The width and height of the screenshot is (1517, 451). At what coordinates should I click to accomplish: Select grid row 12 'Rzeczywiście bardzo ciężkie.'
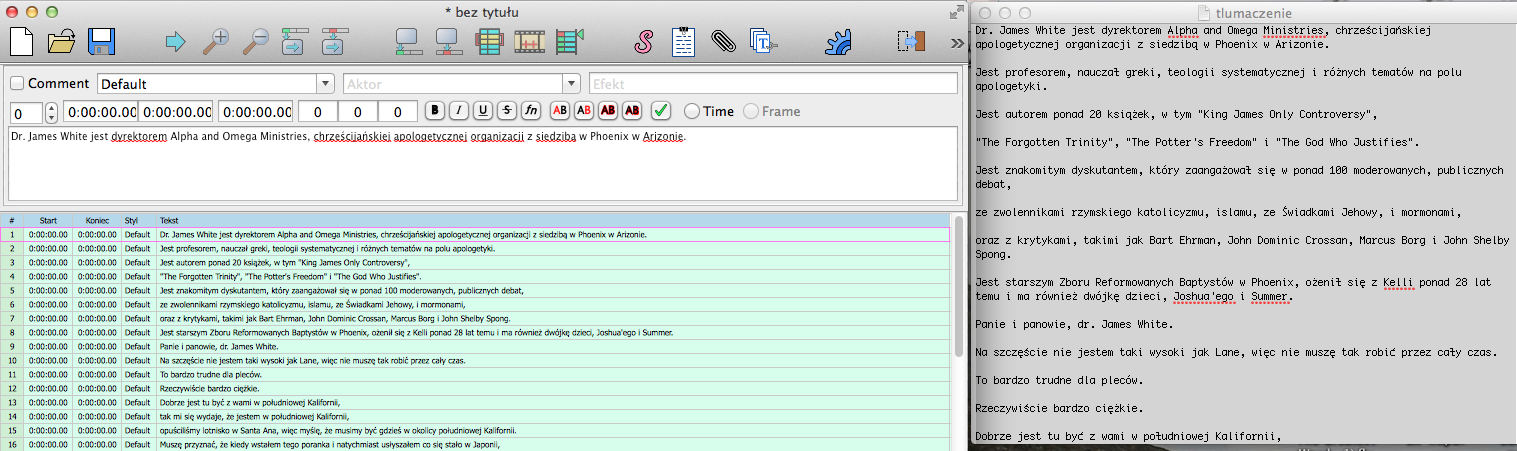[474, 388]
